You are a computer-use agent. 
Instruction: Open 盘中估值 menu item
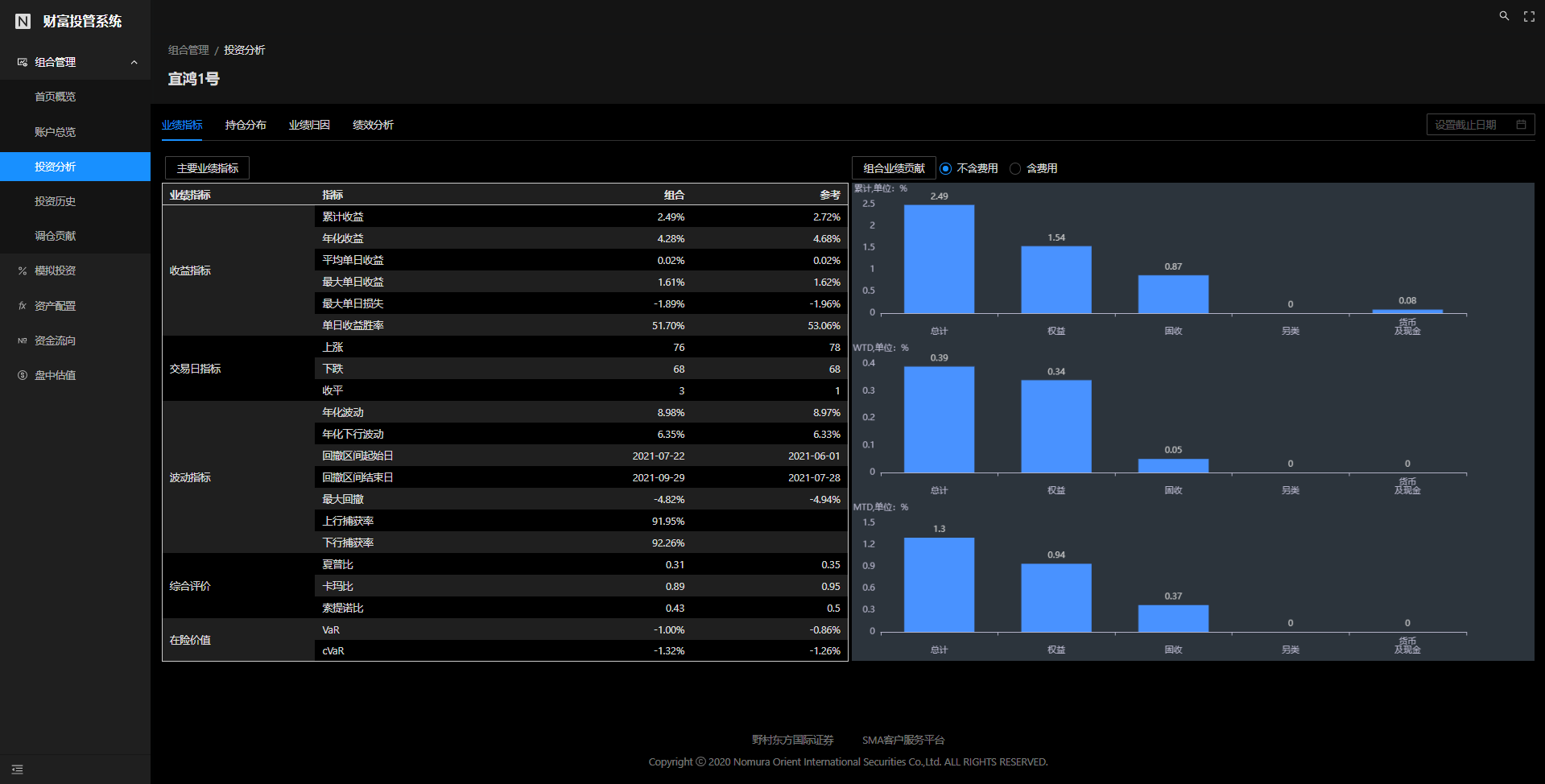(75, 375)
